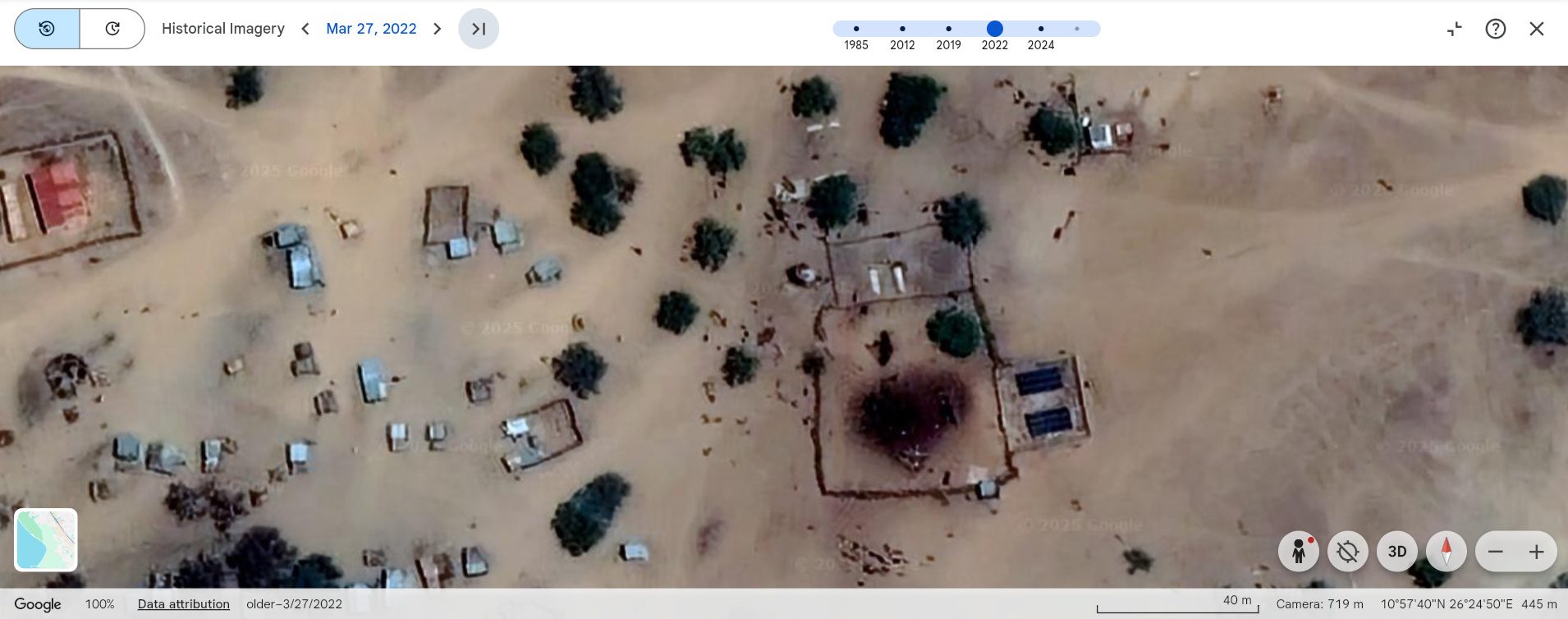Open the Mar 27, 2022 date picker
The image size is (1568, 619).
click(x=371, y=29)
